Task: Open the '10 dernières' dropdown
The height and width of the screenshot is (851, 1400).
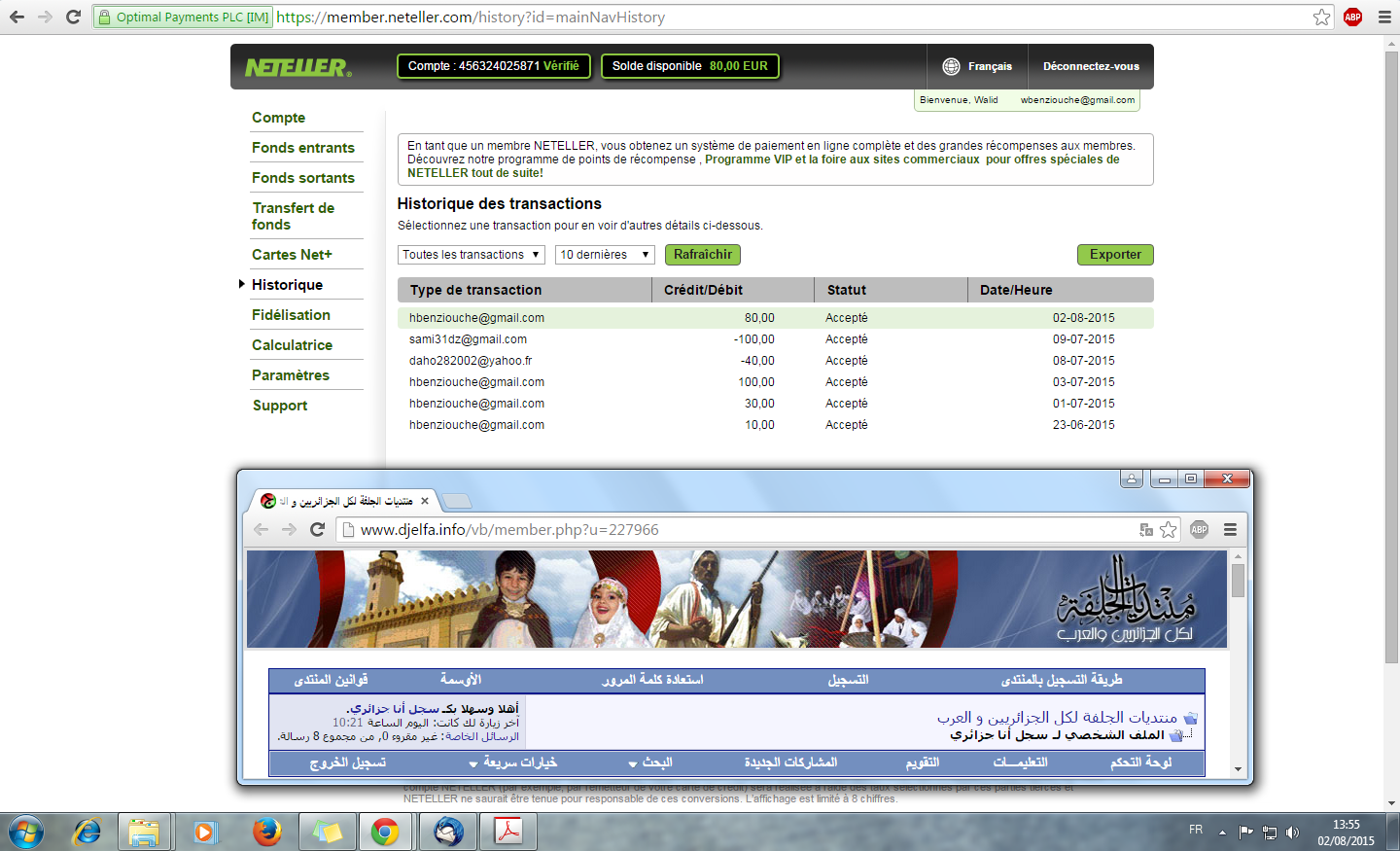Action: [x=605, y=255]
